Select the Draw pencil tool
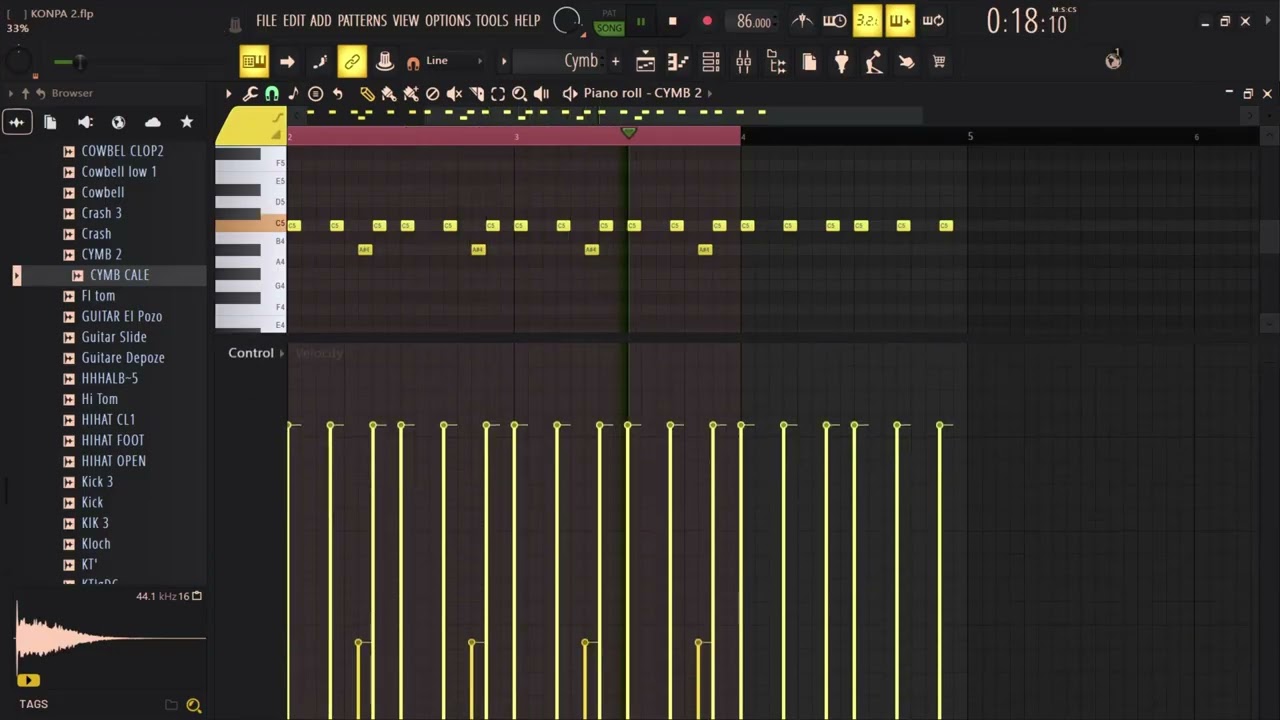 [x=367, y=93]
